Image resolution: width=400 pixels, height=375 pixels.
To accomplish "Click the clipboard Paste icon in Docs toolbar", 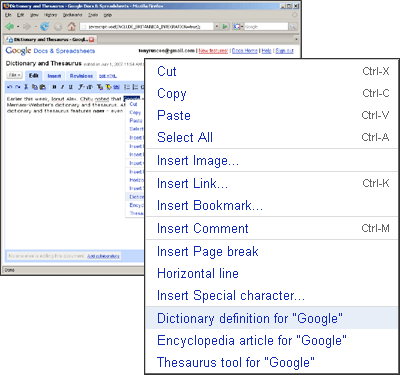I will (43, 87).
